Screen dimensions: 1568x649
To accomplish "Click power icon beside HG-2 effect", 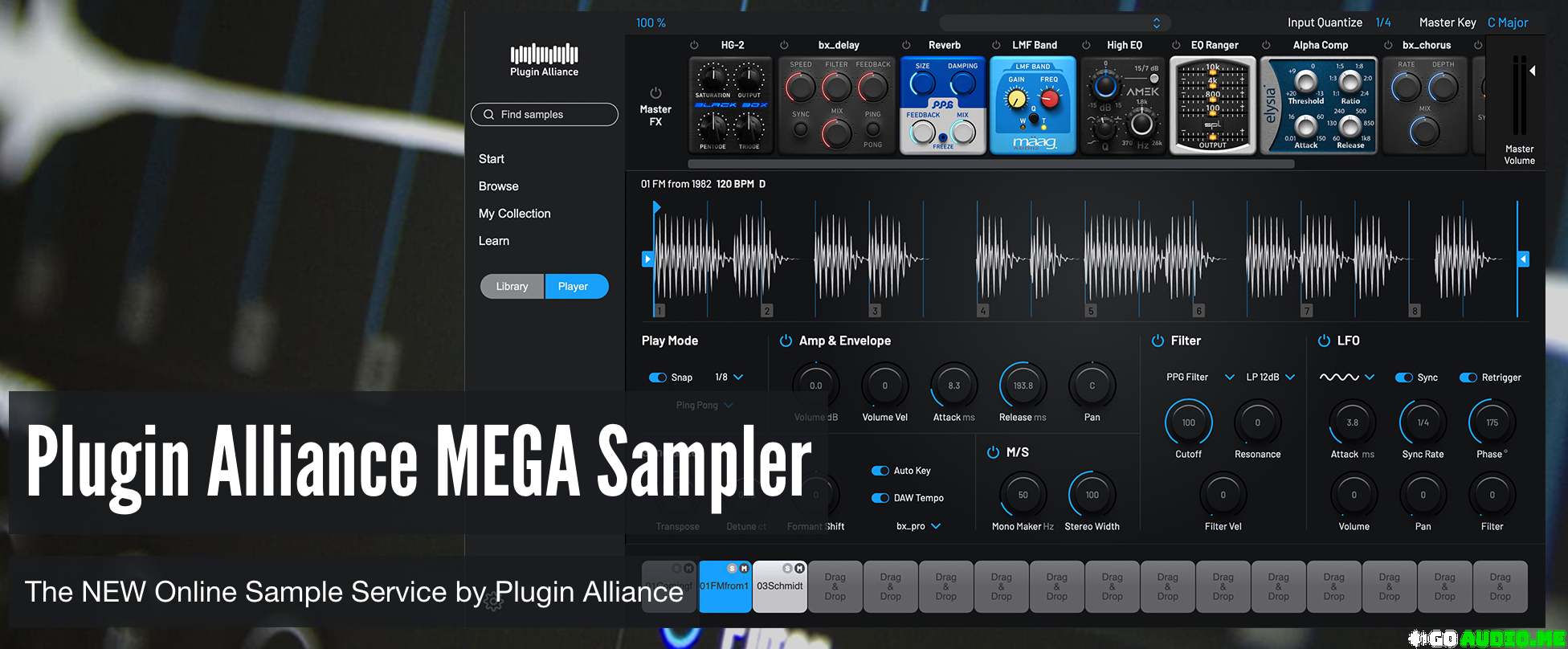I will click(695, 45).
